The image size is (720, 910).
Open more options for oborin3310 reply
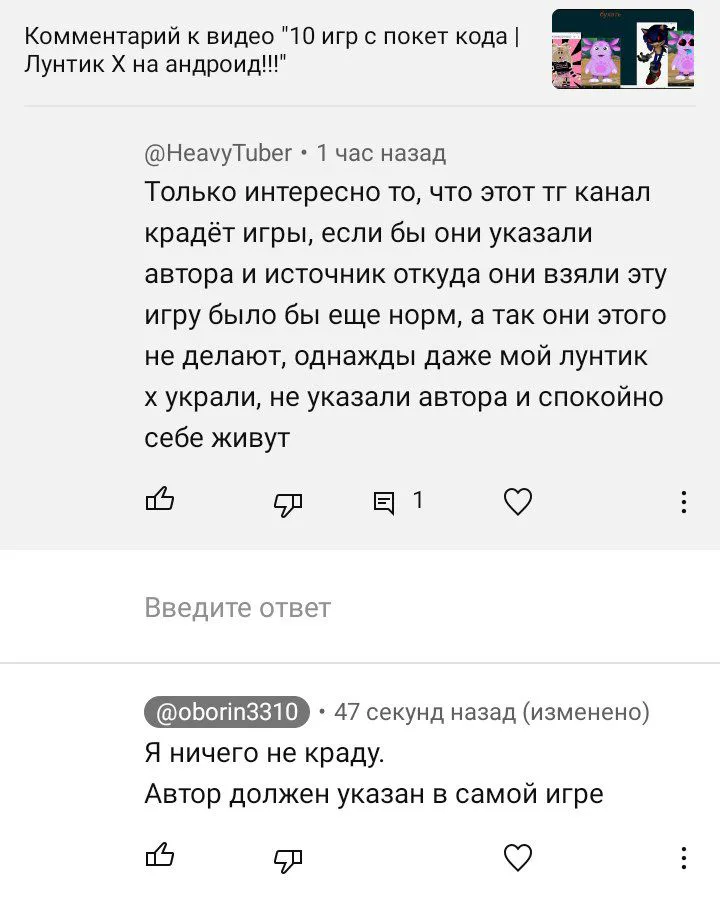point(684,858)
